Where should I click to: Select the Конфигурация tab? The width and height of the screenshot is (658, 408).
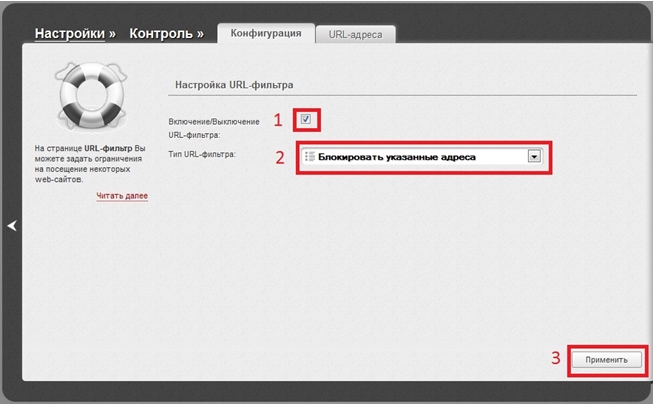point(265,33)
